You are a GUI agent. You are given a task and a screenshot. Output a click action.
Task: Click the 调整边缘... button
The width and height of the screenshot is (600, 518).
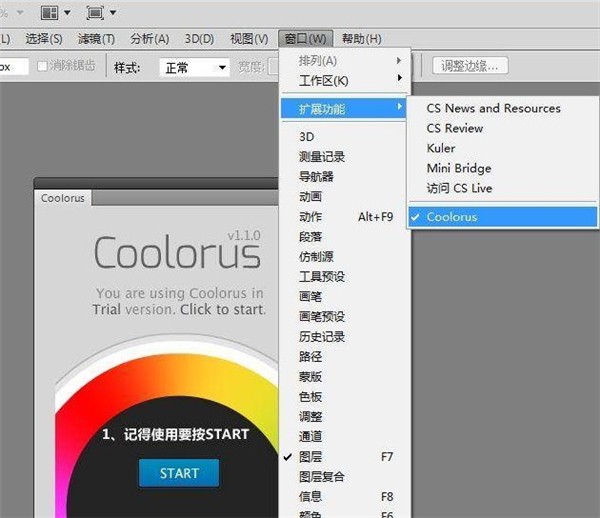pos(470,66)
